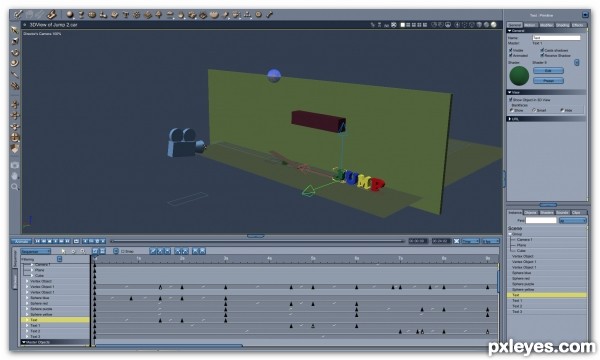
Task: Select the Text tool T icon
Action: point(125,15)
